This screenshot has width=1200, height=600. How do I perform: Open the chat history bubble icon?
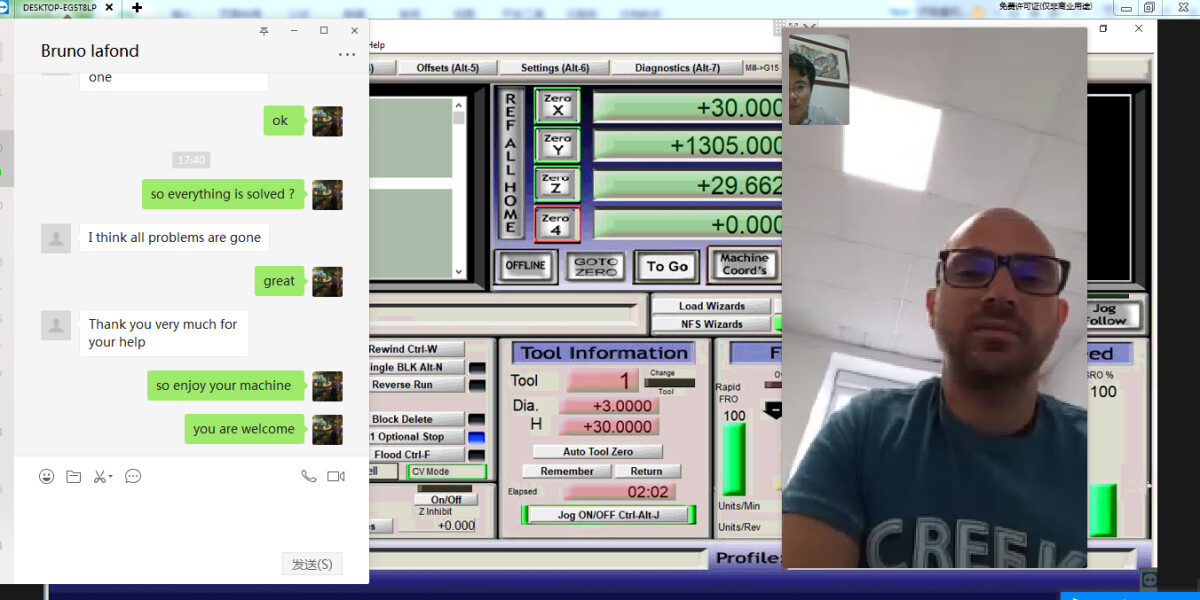133,477
